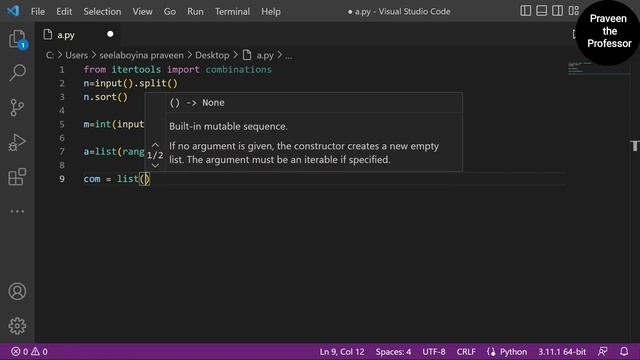Click n.sort() on line 3
The image size is (640, 360).
click(106, 97)
